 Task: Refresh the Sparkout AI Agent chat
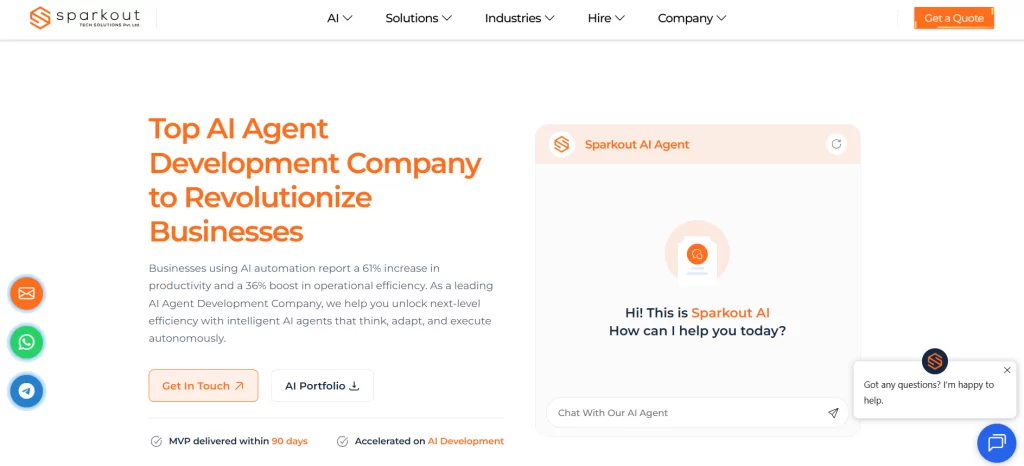(x=836, y=144)
